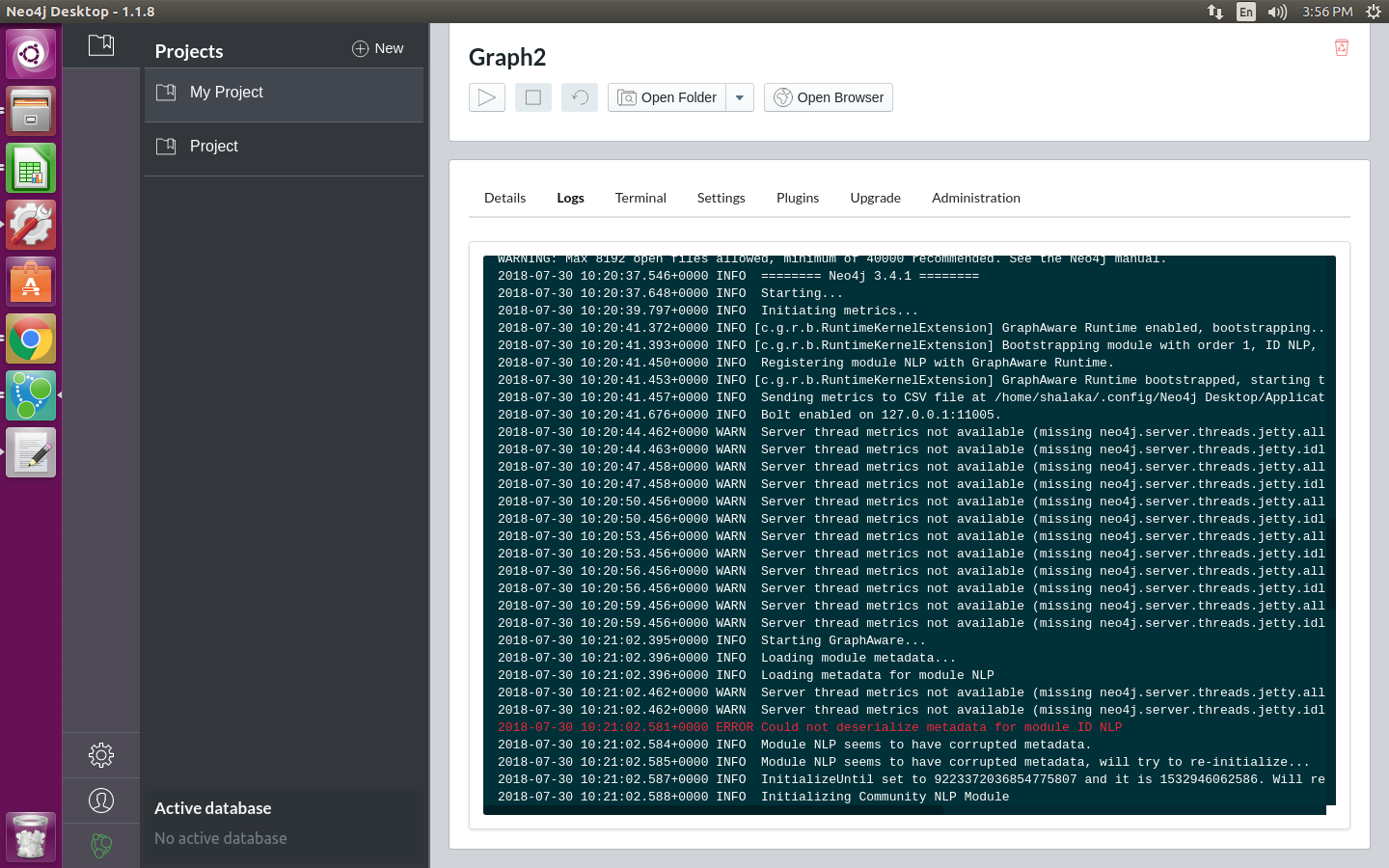The width and height of the screenshot is (1389, 868).
Task: Open the Projects bookmark icon in sidebar
Action: [101, 44]
